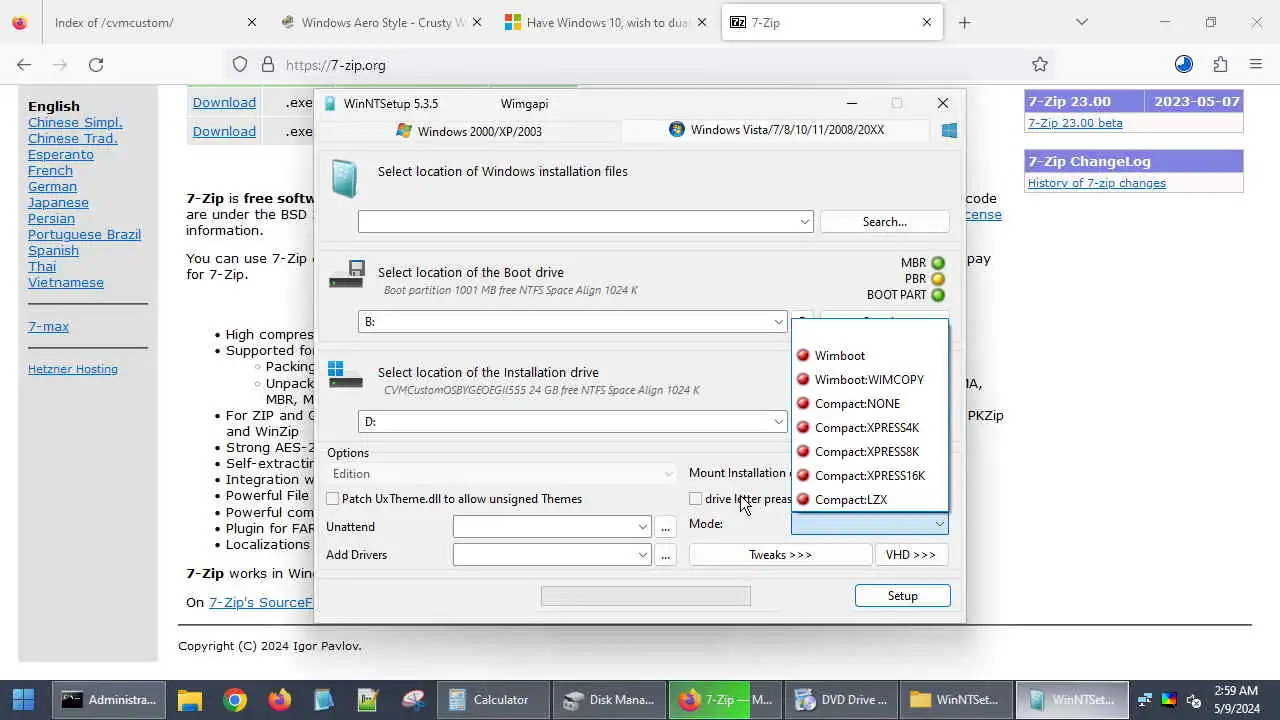This screenshot has height=720, width=1280.
Task: Open Firefox application hamburger menu
Action: click(1256, 65)
